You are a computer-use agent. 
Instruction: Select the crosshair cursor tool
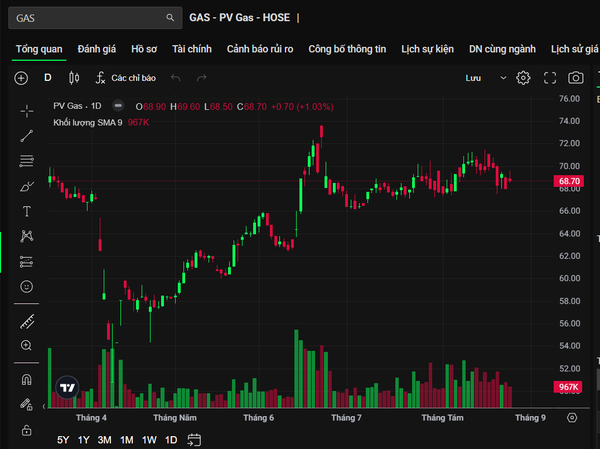[x=27, y=111]
